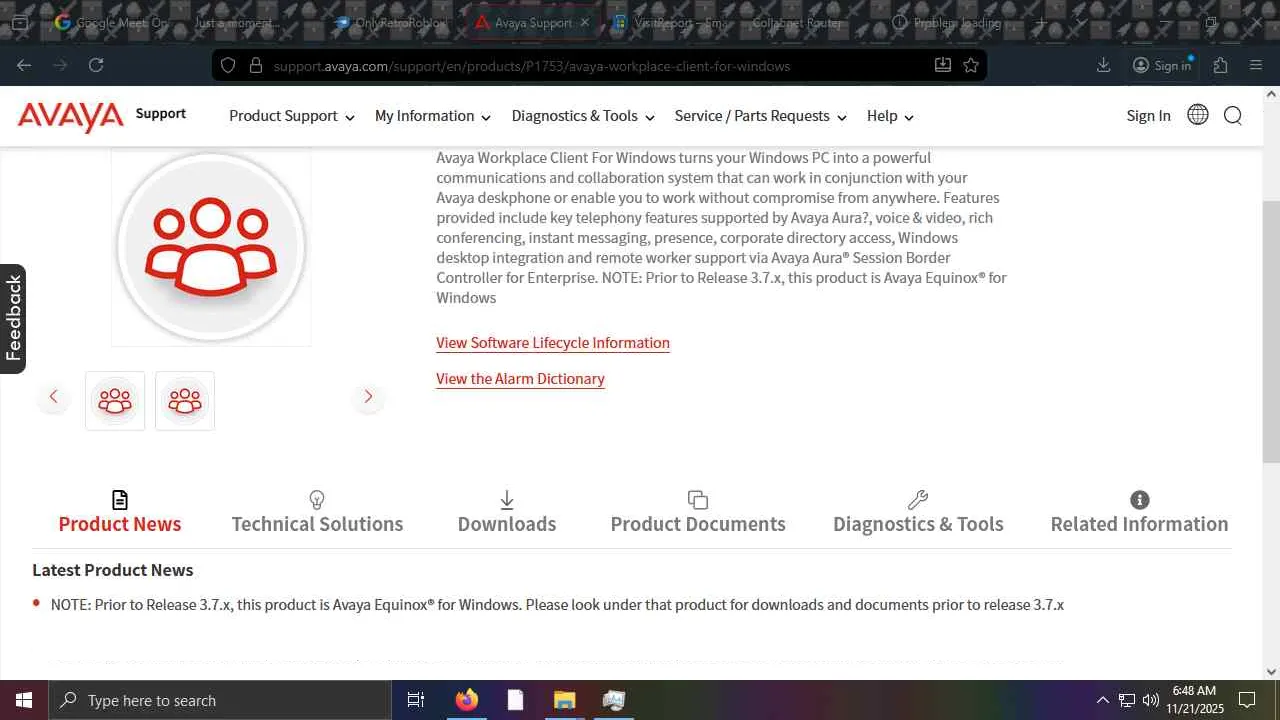The image size is (1280, 720).
Task: Expand the My Information menu
Action: click(433, 116)
